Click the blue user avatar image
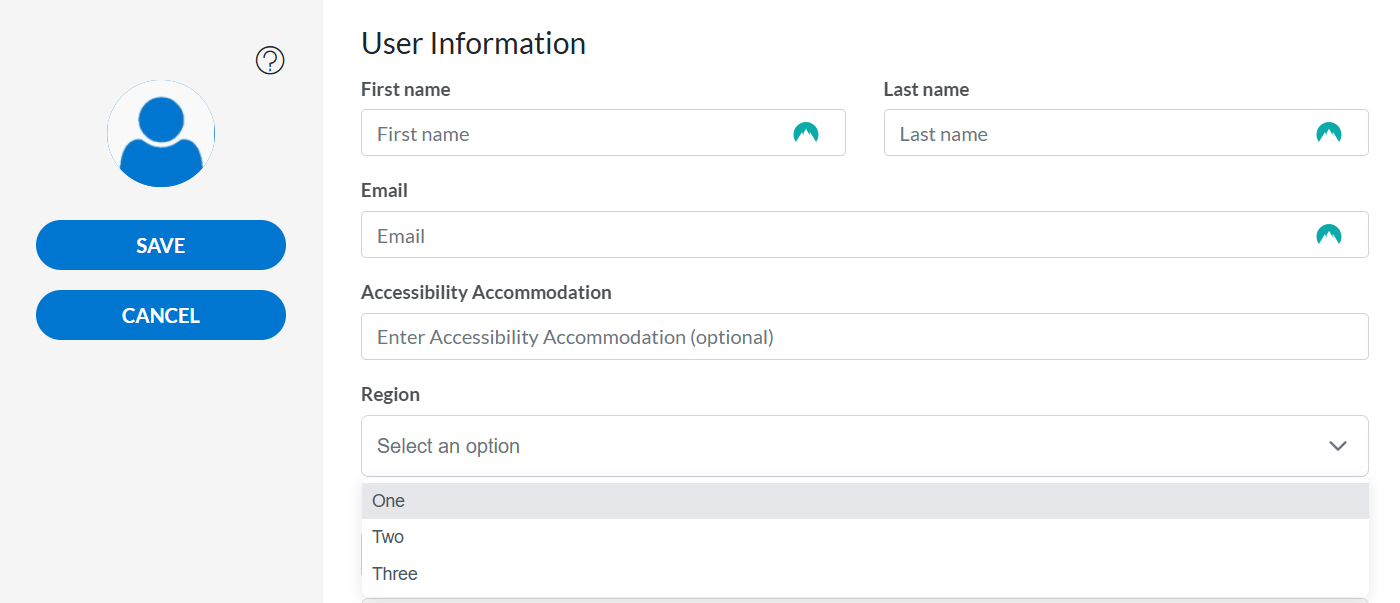Viewport: 1400px width, 603px height. click(161, 133)
